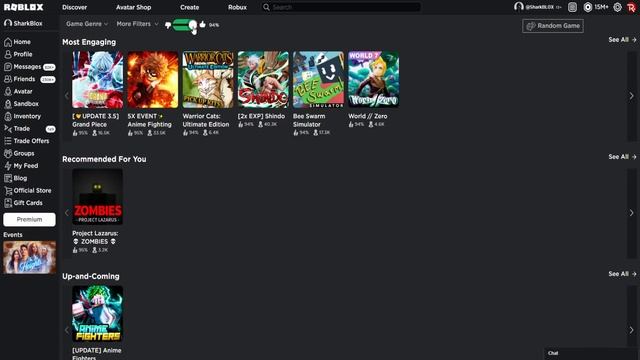Image resolution: width=640 pixels, height=360 pixels.
Task: Click Up-and-Coming row right arrow
Action: click(631, 330)
